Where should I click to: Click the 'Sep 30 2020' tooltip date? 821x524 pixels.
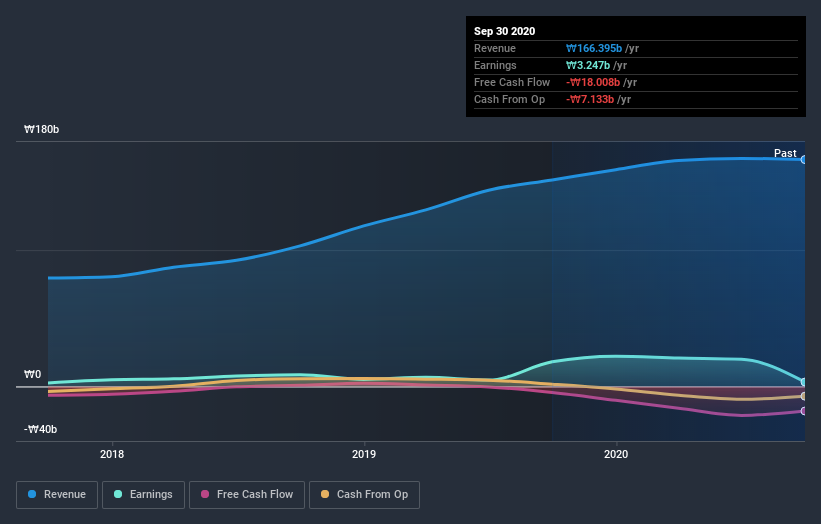click(504, 31)
